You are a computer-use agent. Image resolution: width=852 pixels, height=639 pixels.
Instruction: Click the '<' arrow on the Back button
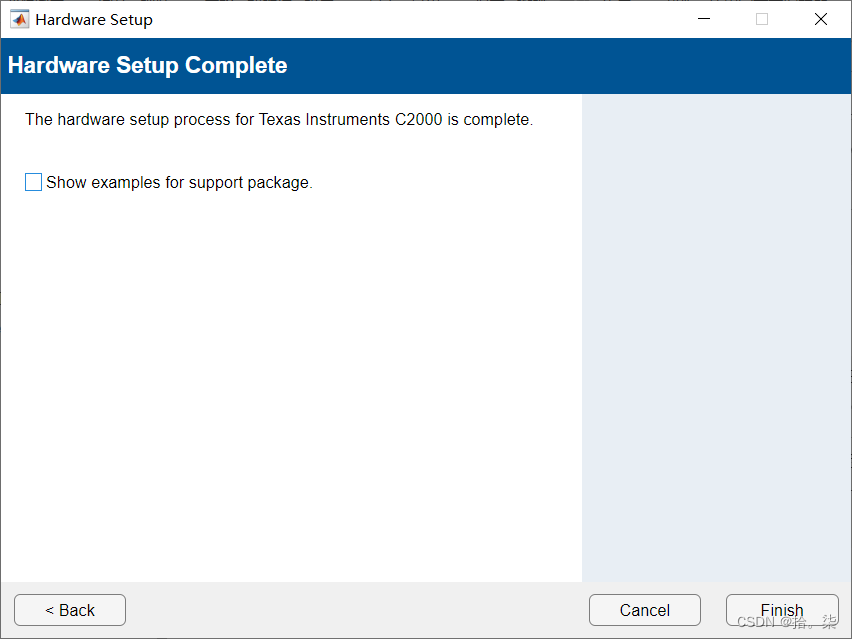[49, 611]
